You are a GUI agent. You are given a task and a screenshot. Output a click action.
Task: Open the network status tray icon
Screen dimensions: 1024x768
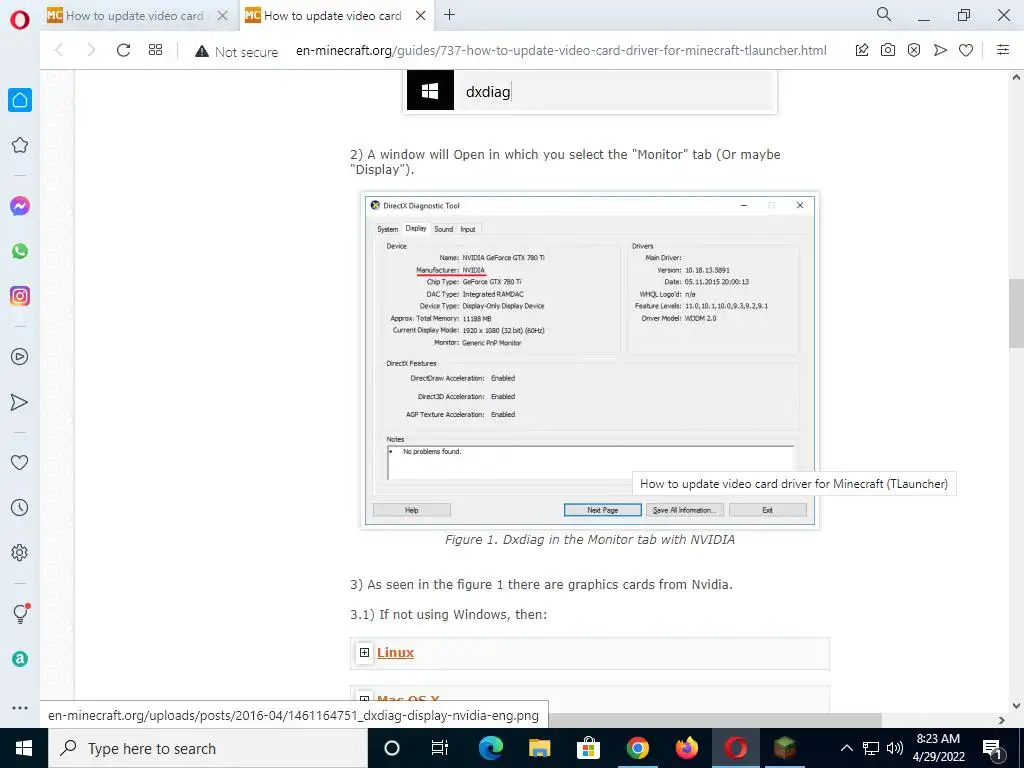click(x=871, y=748)
